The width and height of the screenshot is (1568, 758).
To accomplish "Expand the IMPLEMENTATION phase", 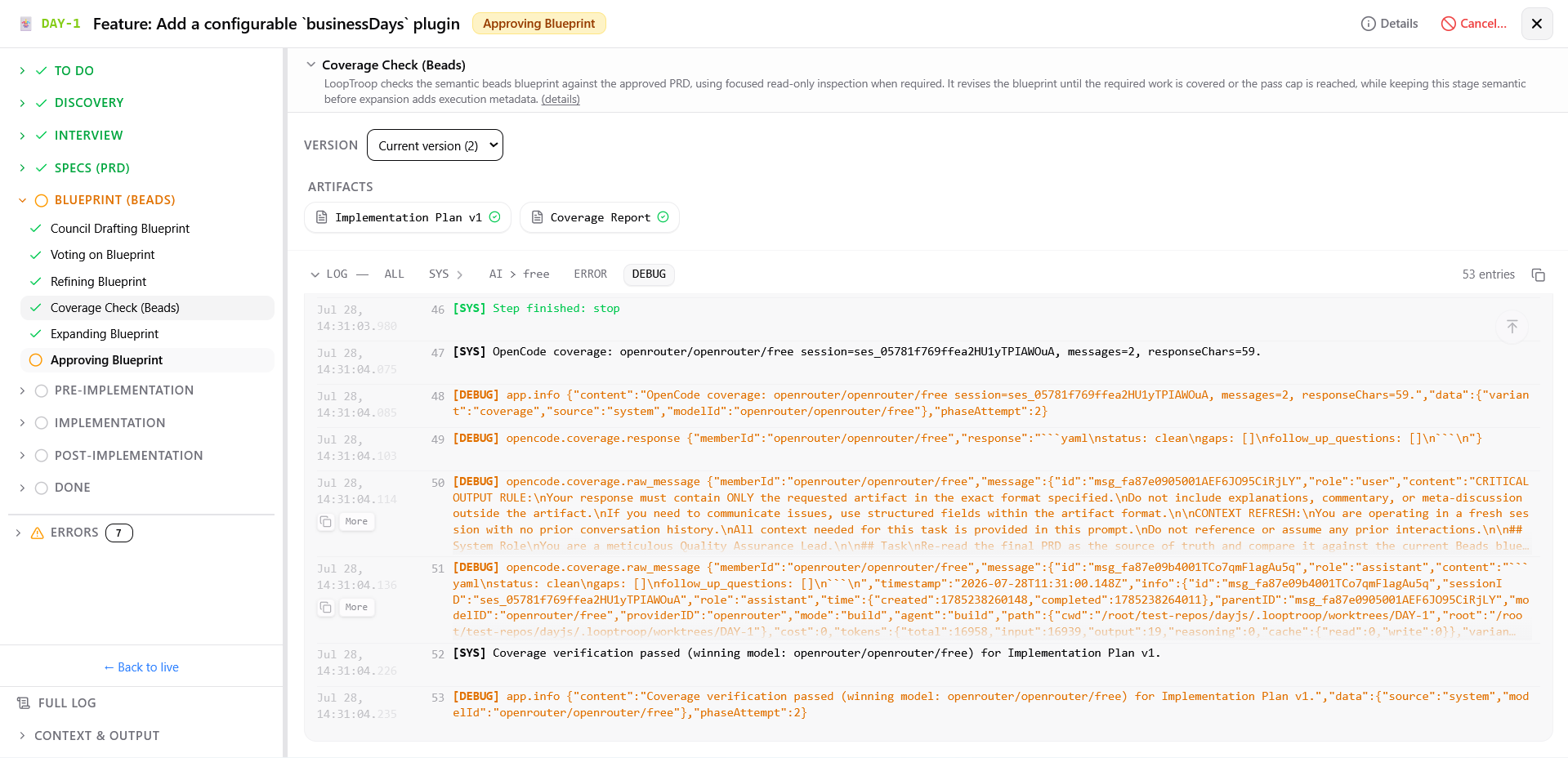I will tap(22, 423).
